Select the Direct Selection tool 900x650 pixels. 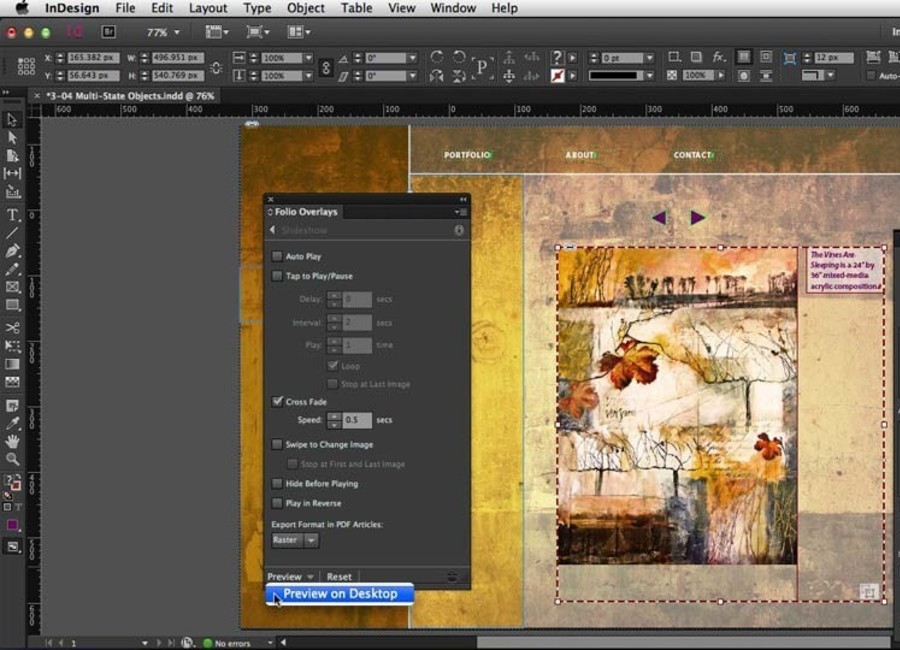tap(12, 137)
